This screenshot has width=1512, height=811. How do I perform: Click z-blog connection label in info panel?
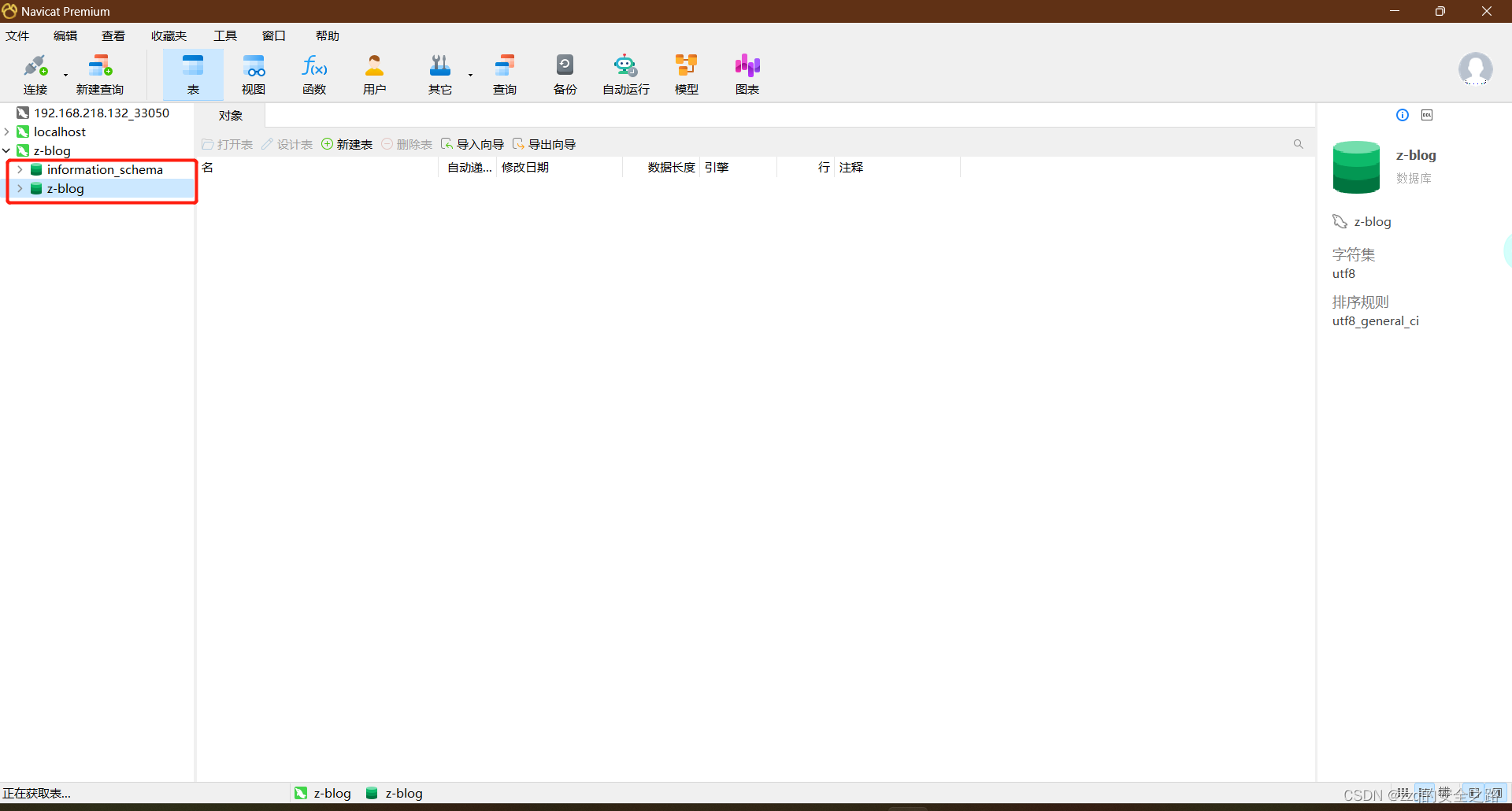pyautogui.click(x=1373, y=222)
